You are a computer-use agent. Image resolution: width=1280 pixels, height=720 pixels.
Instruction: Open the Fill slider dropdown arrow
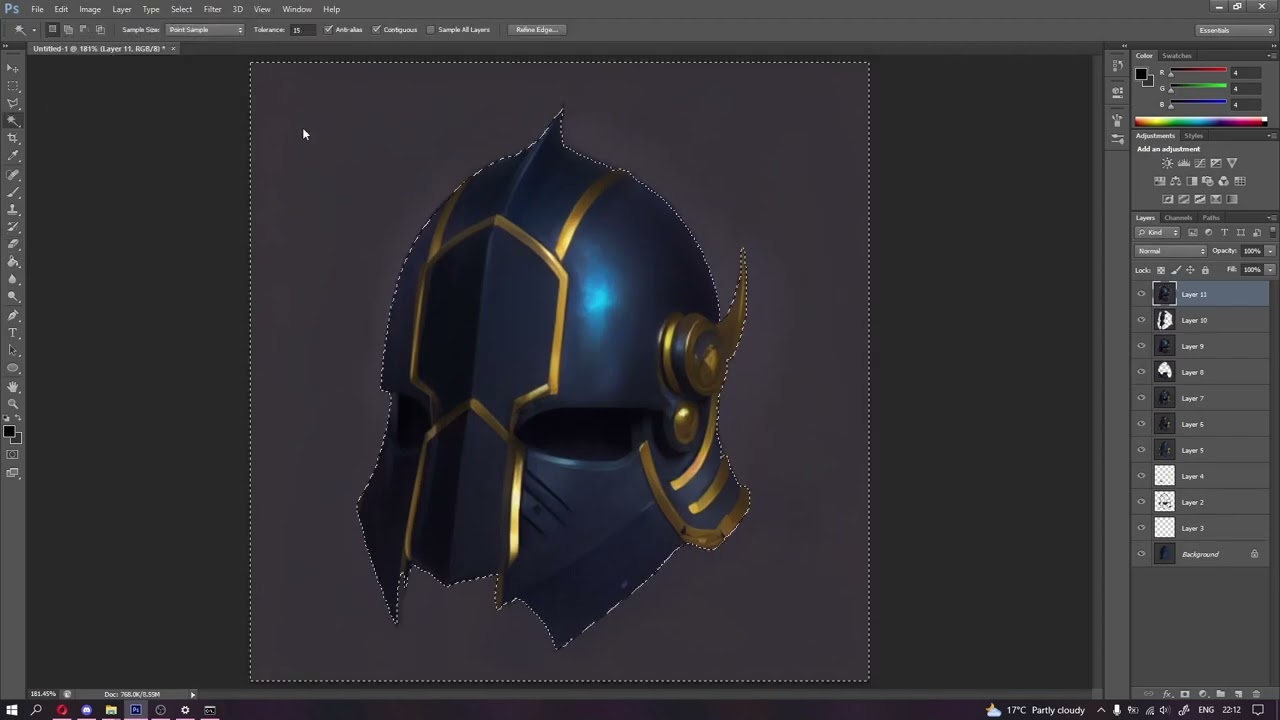coord(1270,270)
